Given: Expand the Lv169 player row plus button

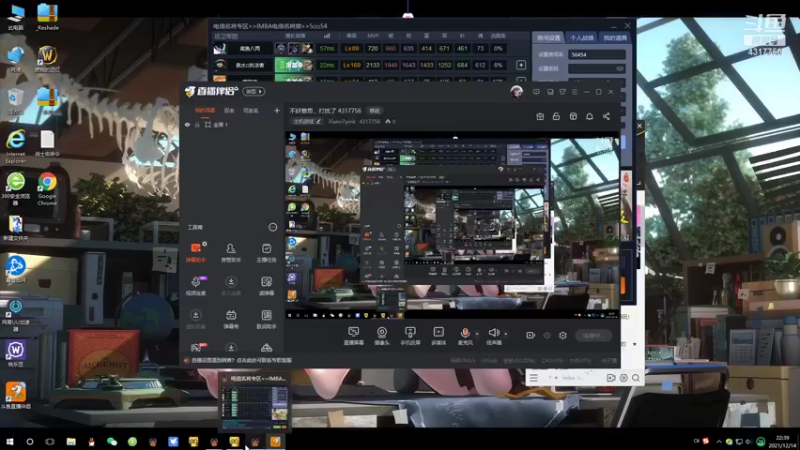Looking at the screenshot, I should click(521, 65).
